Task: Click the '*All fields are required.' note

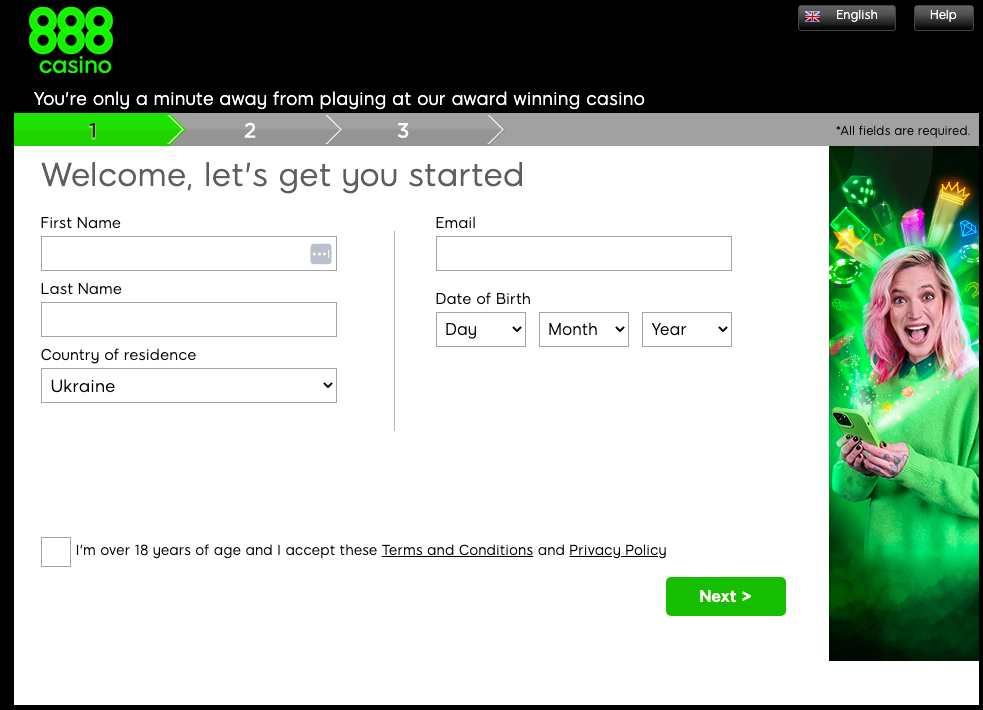Action: (902, 130)
